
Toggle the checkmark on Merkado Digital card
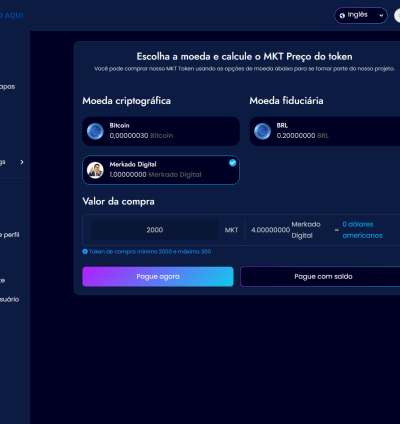tap(233, 163)
